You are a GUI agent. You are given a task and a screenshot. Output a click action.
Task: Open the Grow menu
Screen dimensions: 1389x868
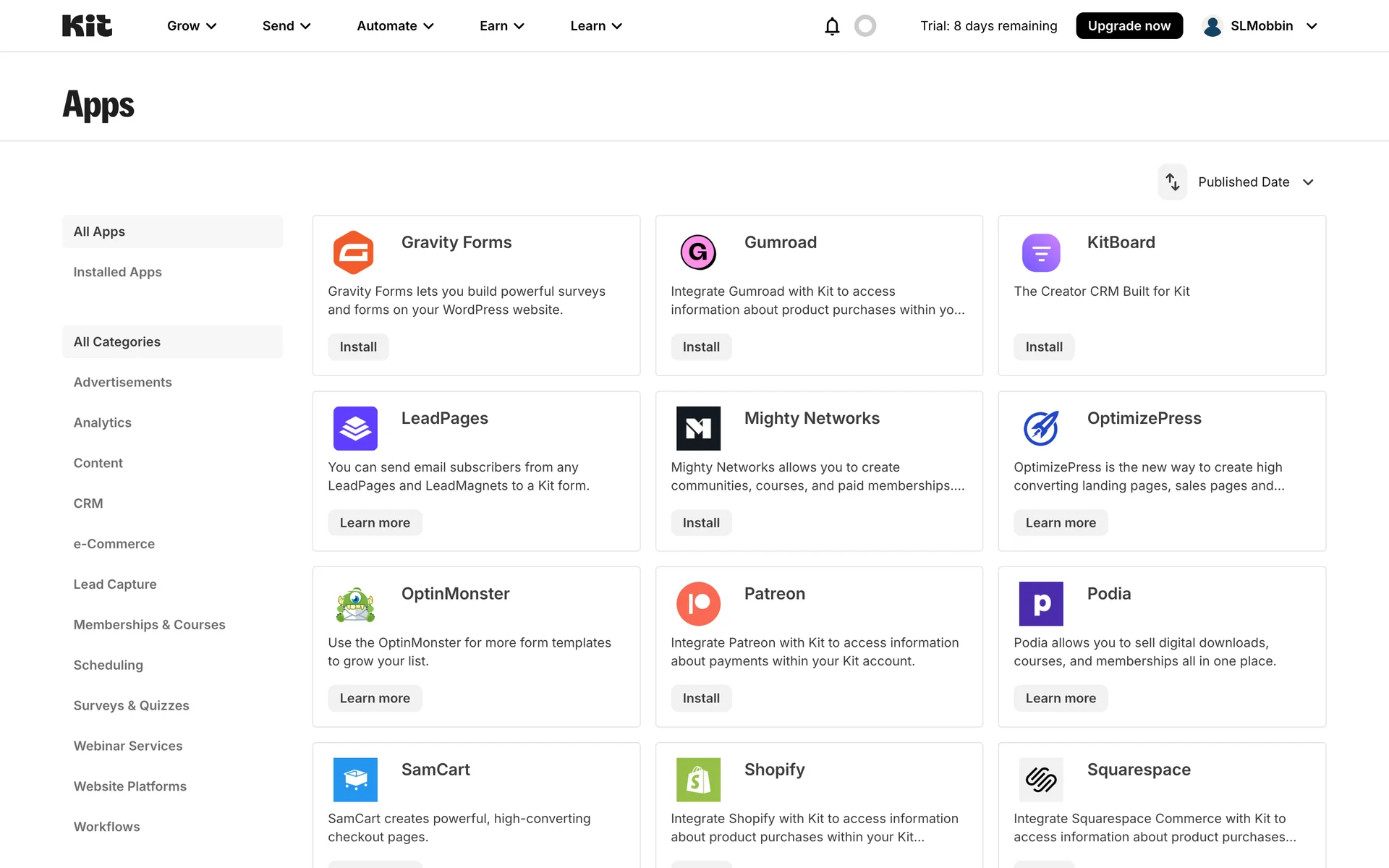192,26
